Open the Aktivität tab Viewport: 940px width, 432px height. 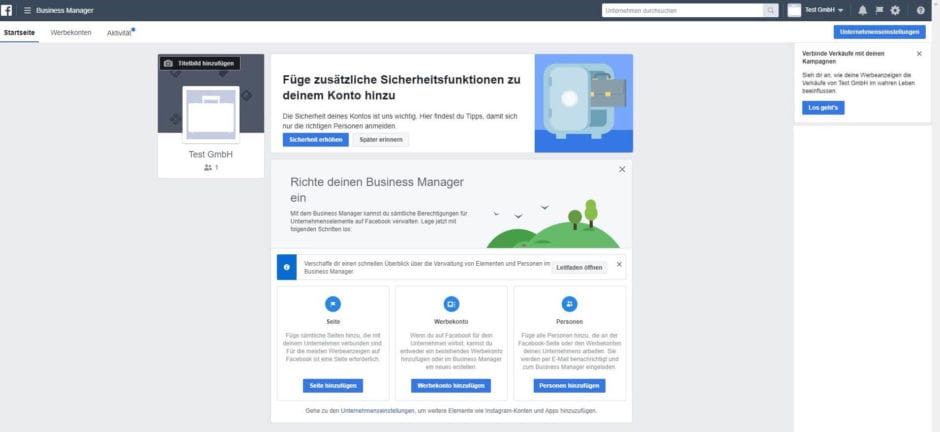(x=120, y=33)
